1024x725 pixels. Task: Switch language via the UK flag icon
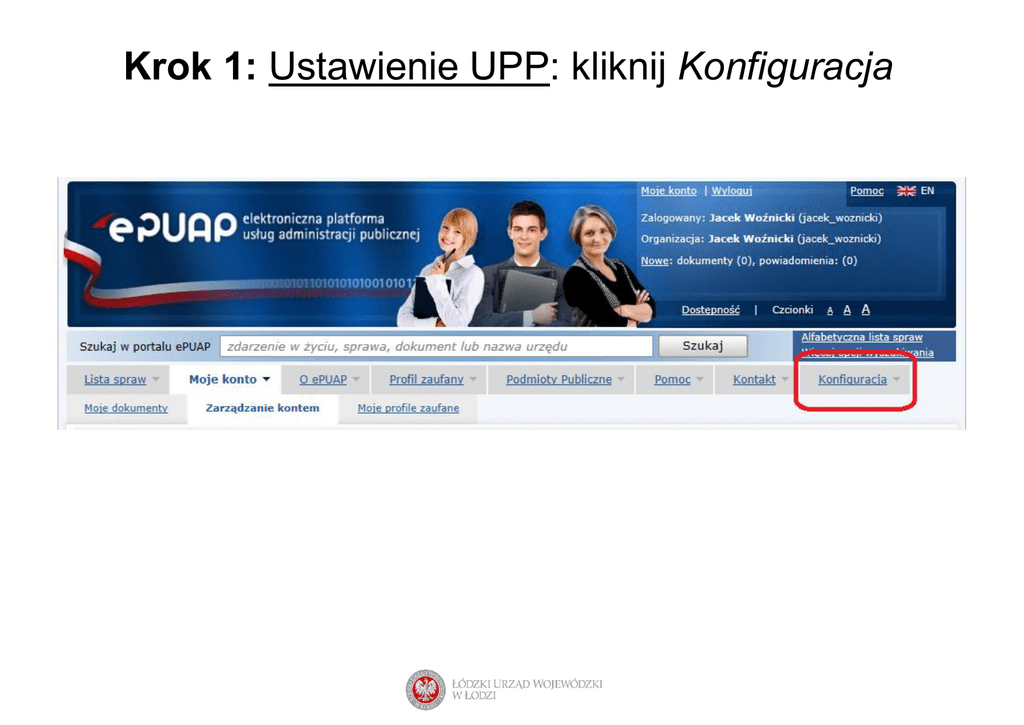pyautogui.click(x=906, y=191)
